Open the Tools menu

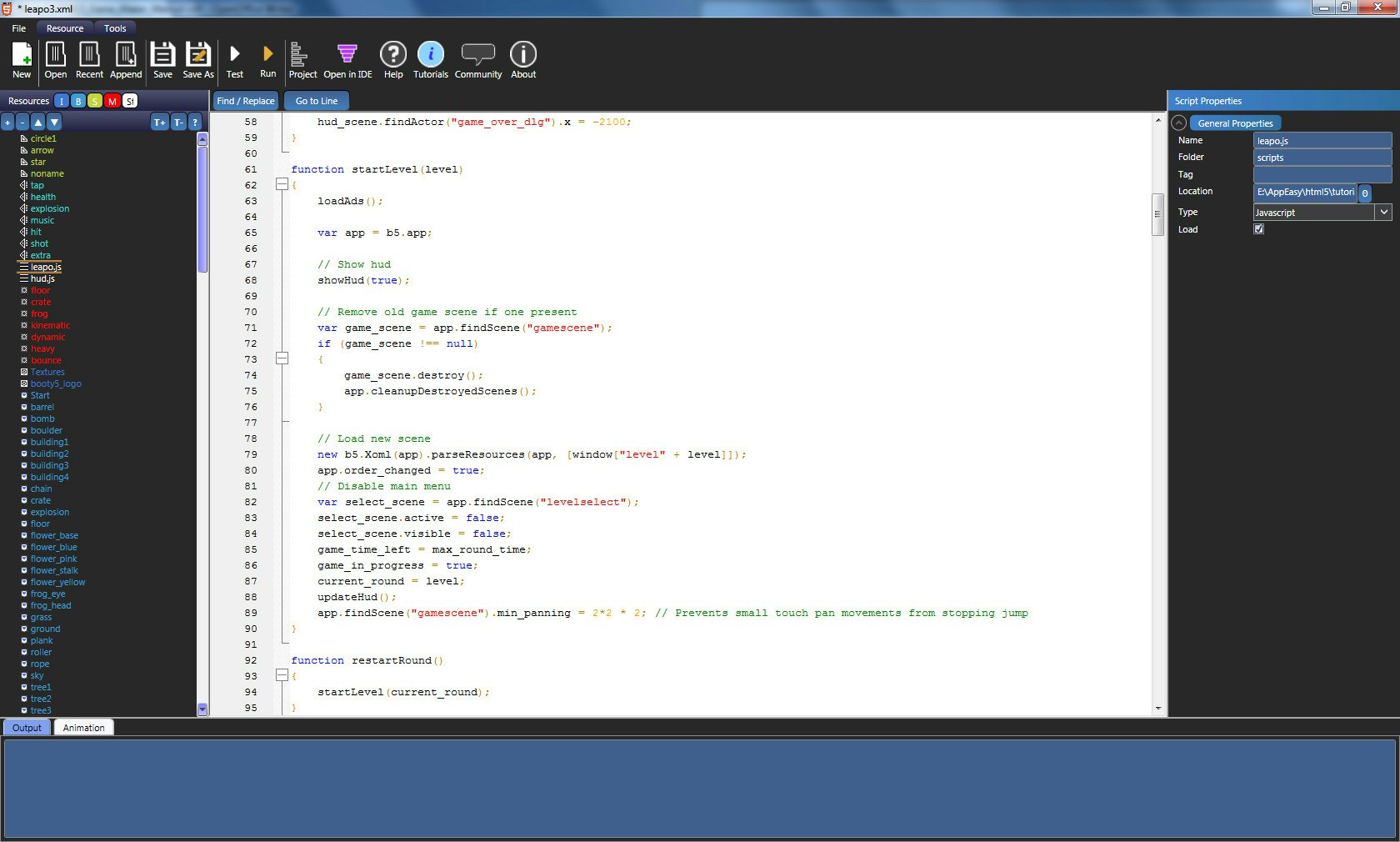114,28
